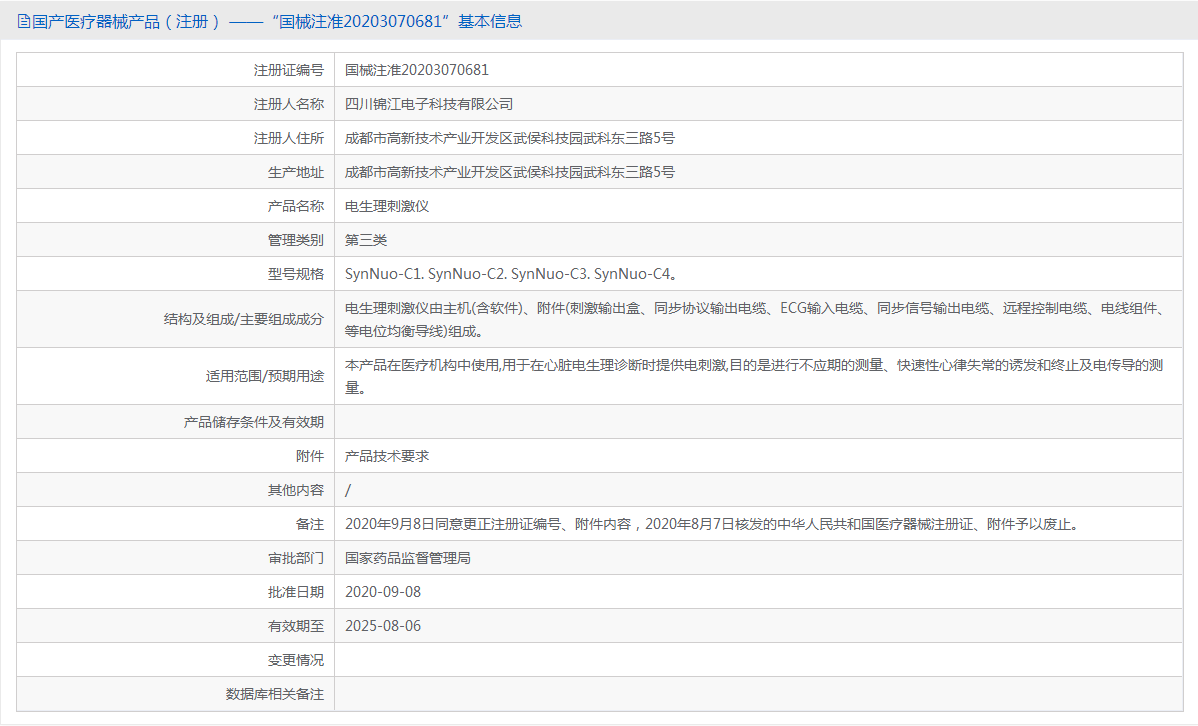Click the label 产品名称

click(296, 206)
